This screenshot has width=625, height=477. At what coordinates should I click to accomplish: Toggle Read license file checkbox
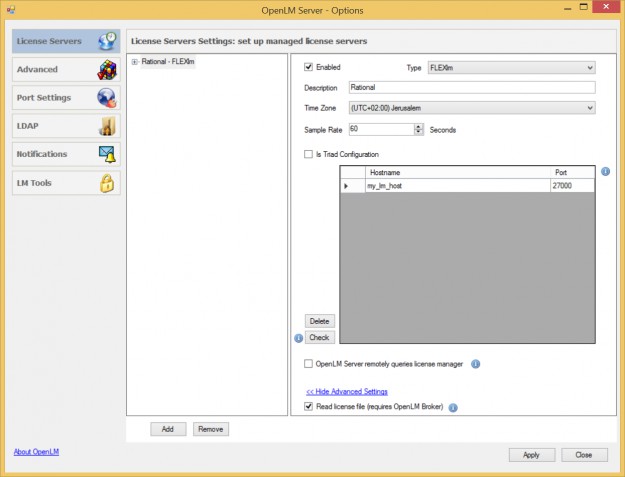[x=309, y=407]
